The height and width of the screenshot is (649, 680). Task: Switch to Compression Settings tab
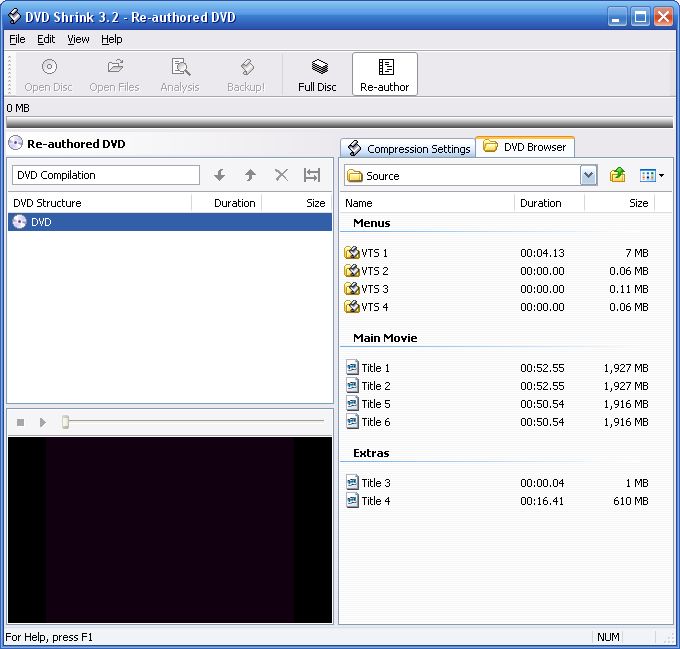(409, 149)
